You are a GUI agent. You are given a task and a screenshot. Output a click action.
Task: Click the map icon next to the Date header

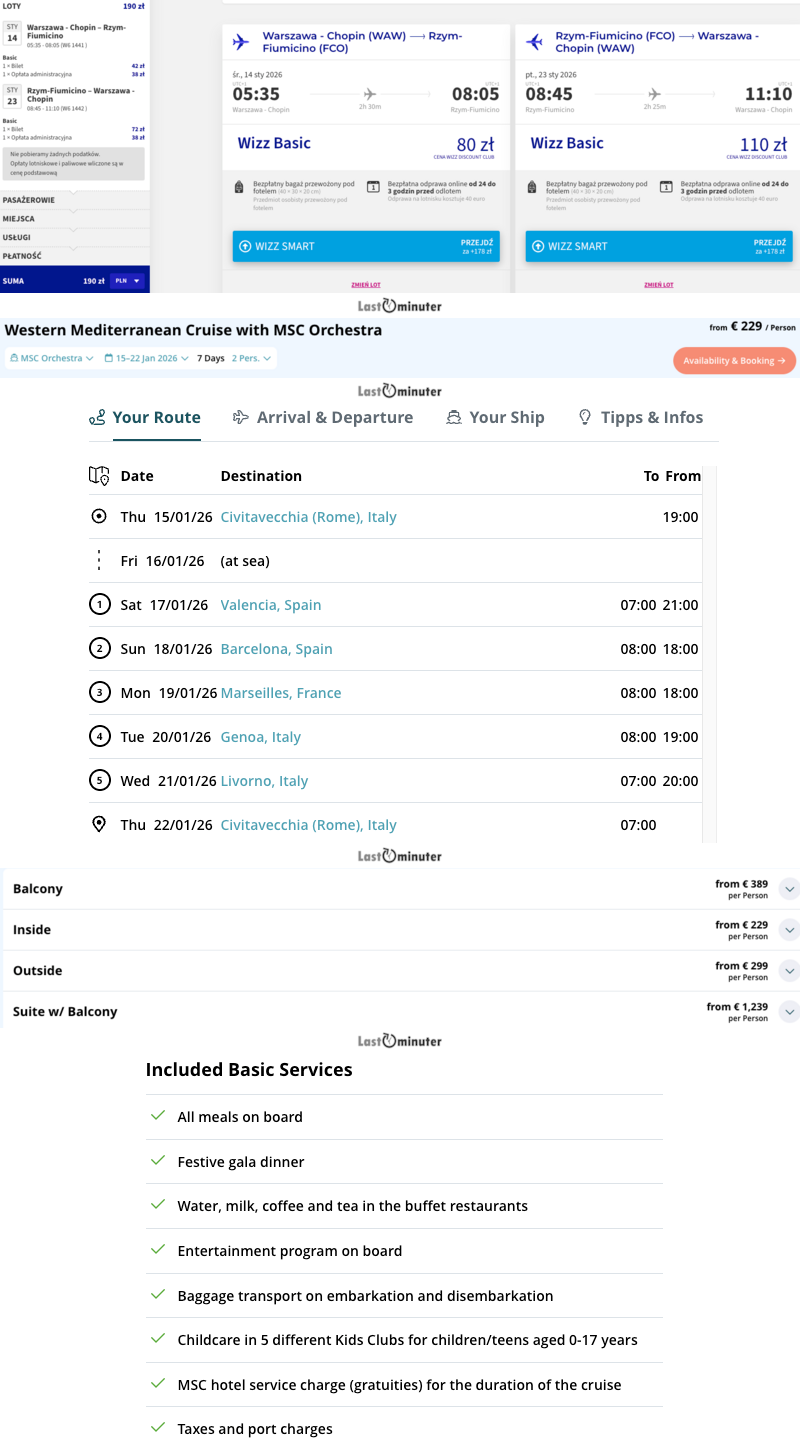pos(99,476)
